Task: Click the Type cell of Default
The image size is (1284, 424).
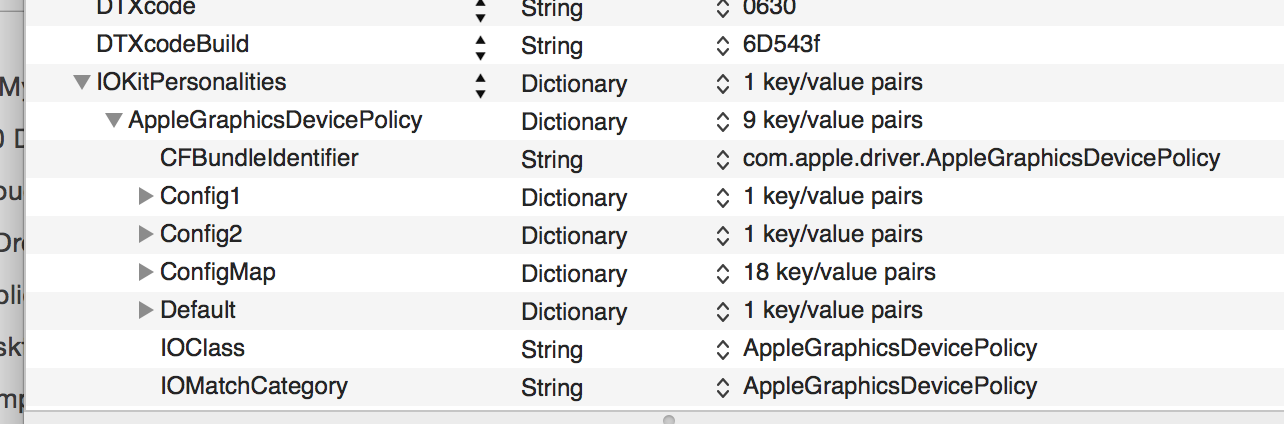Action: (574, 312)
